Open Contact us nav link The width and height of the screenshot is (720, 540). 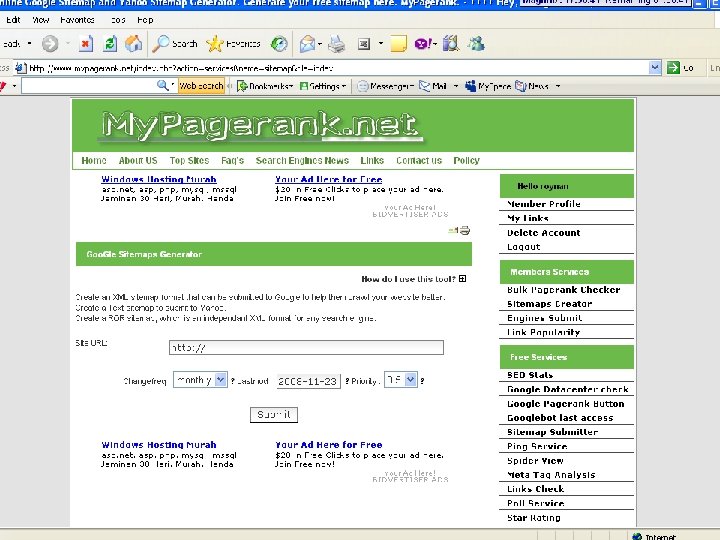coord(419,160)
